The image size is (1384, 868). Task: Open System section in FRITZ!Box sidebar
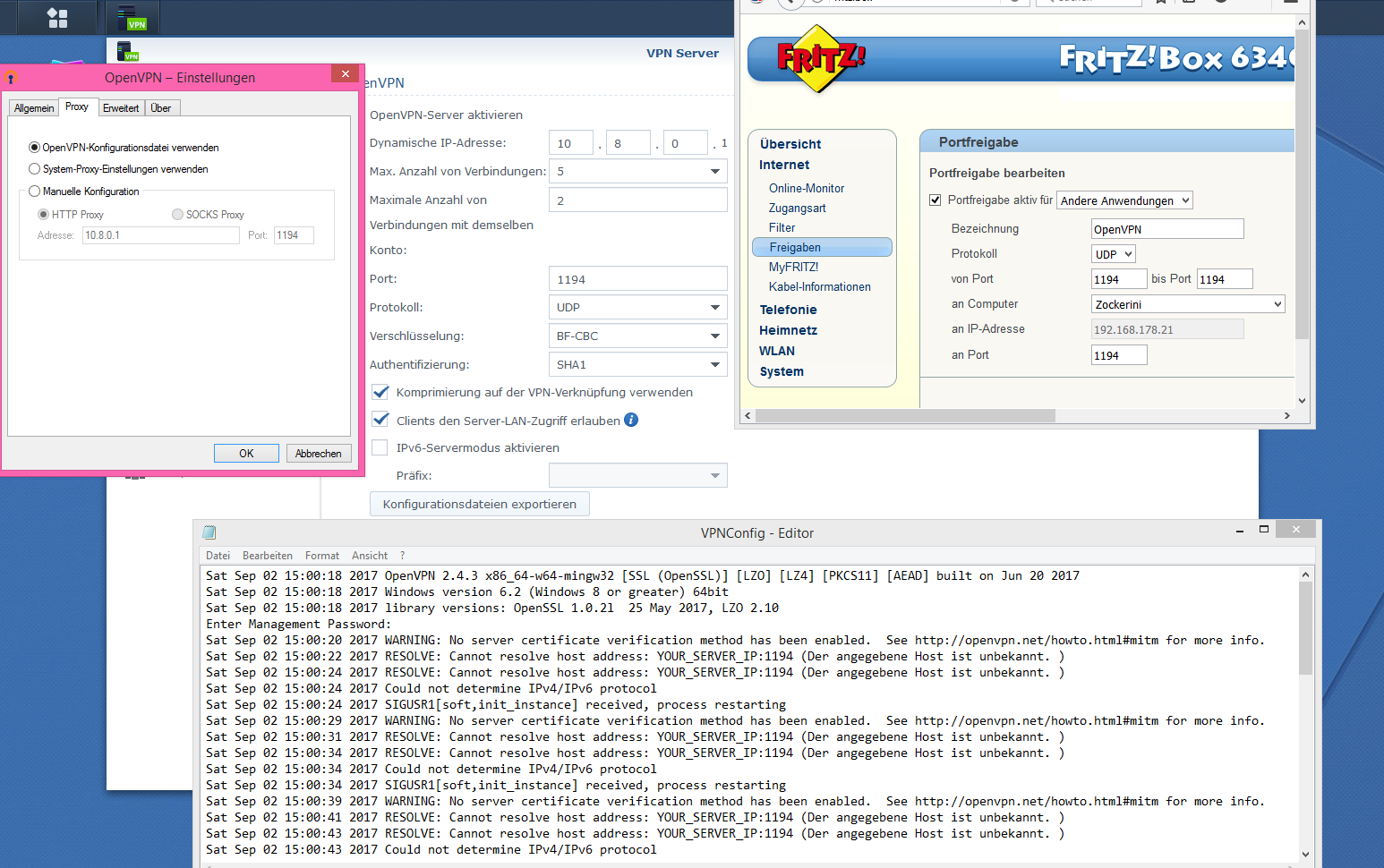coord(782,371)
